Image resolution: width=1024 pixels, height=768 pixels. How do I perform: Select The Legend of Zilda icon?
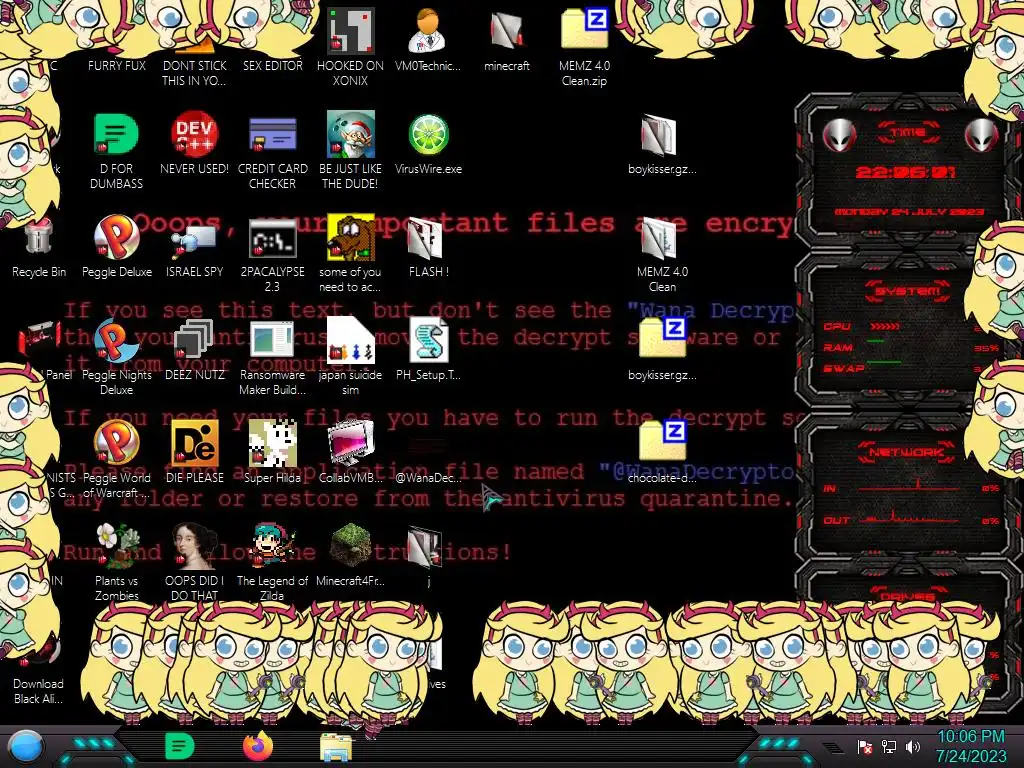(272, 562)
